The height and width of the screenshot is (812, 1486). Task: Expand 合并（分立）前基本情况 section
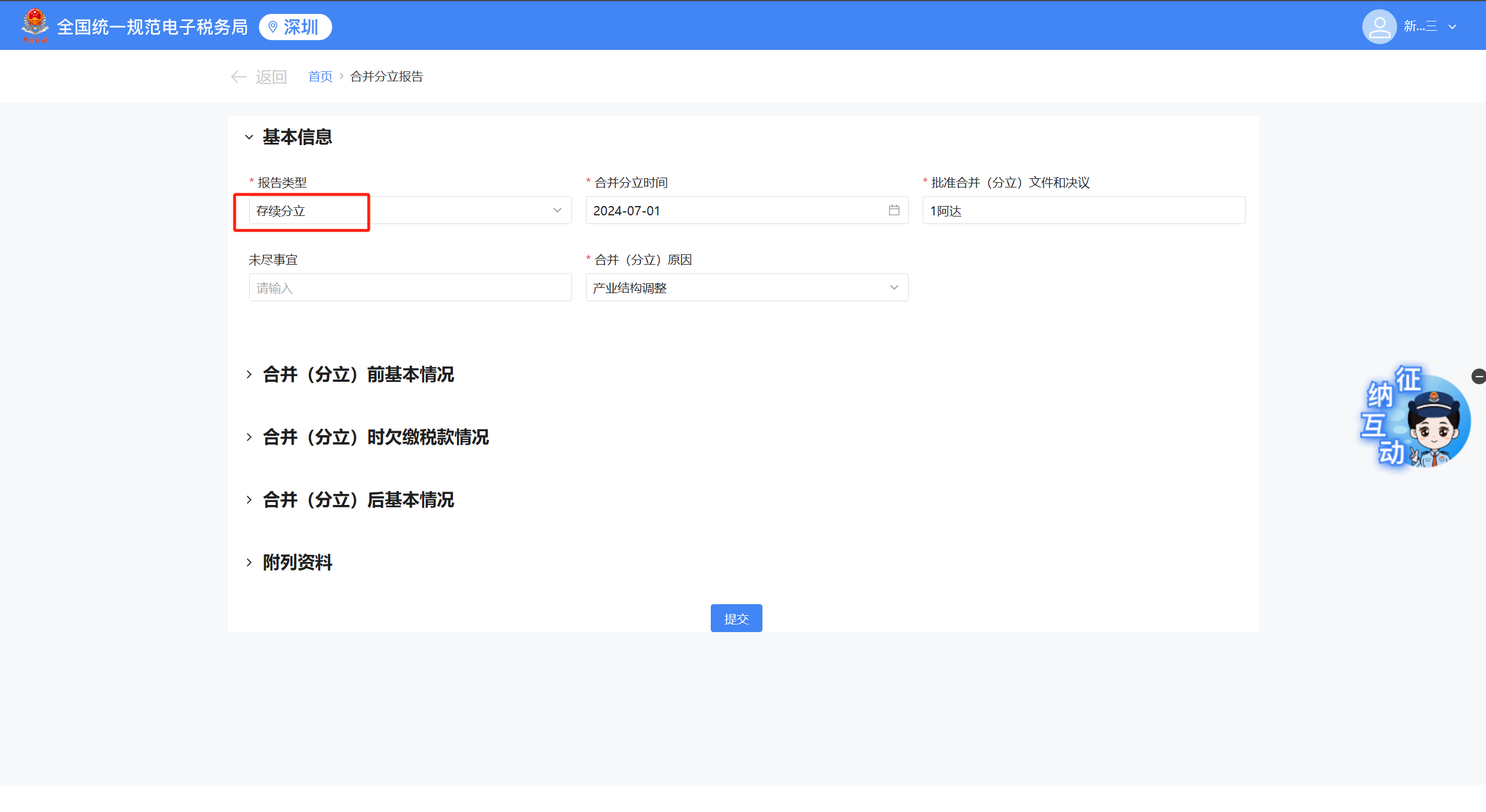(249, 374)
